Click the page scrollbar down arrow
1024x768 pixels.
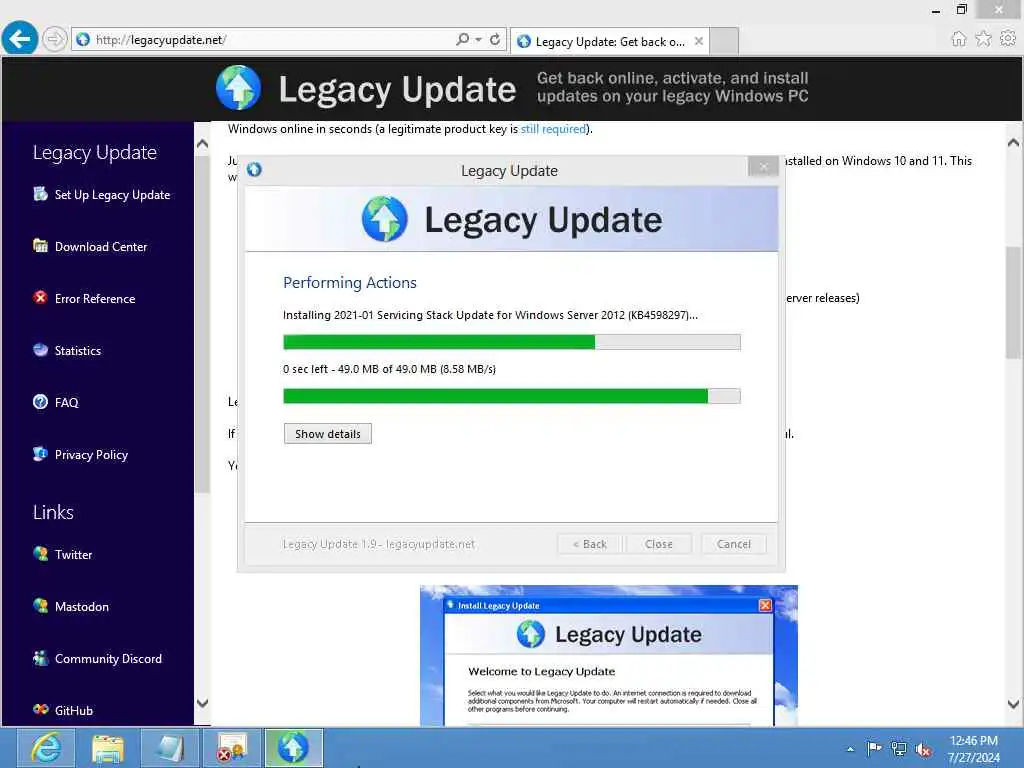(x=1014, y=704)
